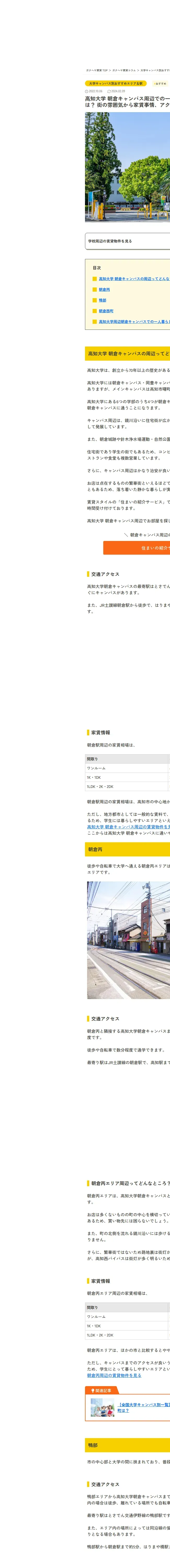Click the yellow square bullet before 鴨部
The image size is (170, 1568).
(x=94, y=300)
